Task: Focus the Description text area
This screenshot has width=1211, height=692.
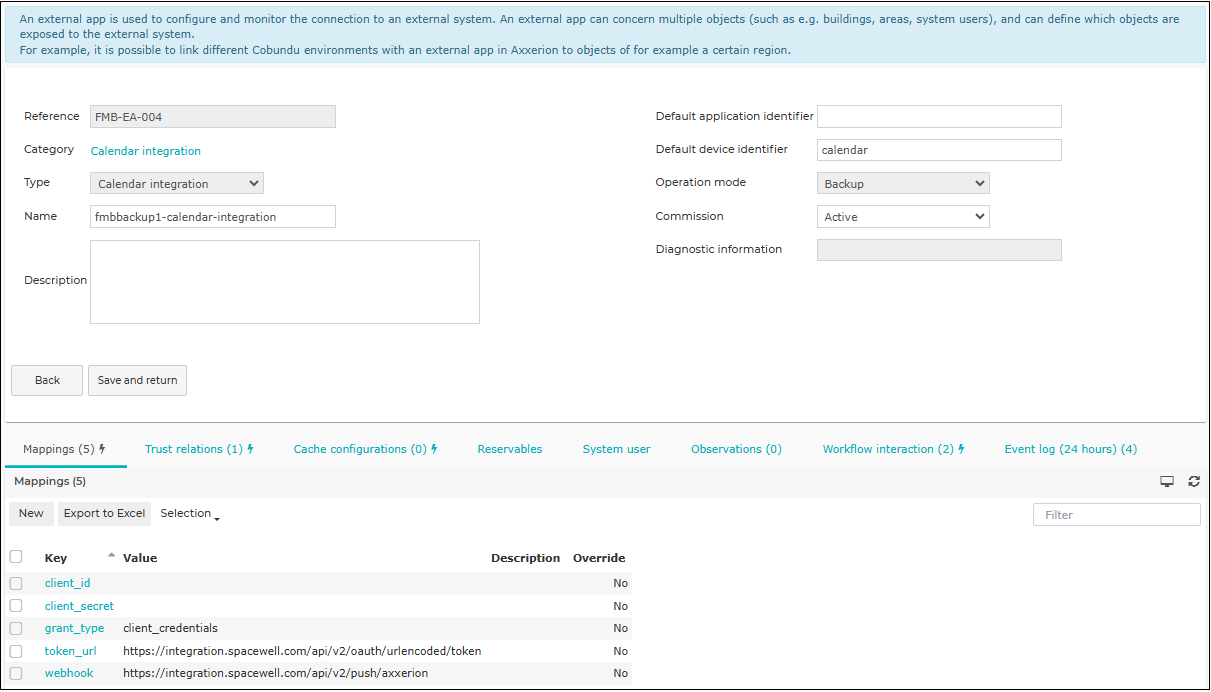Action: (285, 282)
